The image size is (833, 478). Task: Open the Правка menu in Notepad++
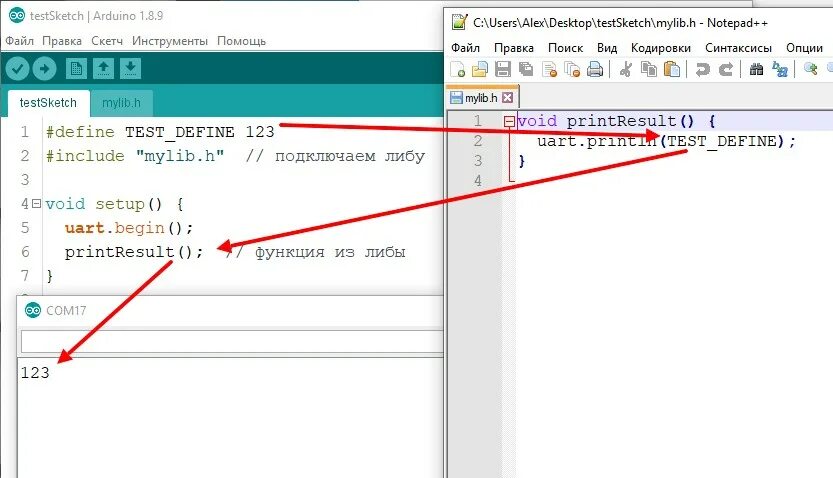point(514,48)
